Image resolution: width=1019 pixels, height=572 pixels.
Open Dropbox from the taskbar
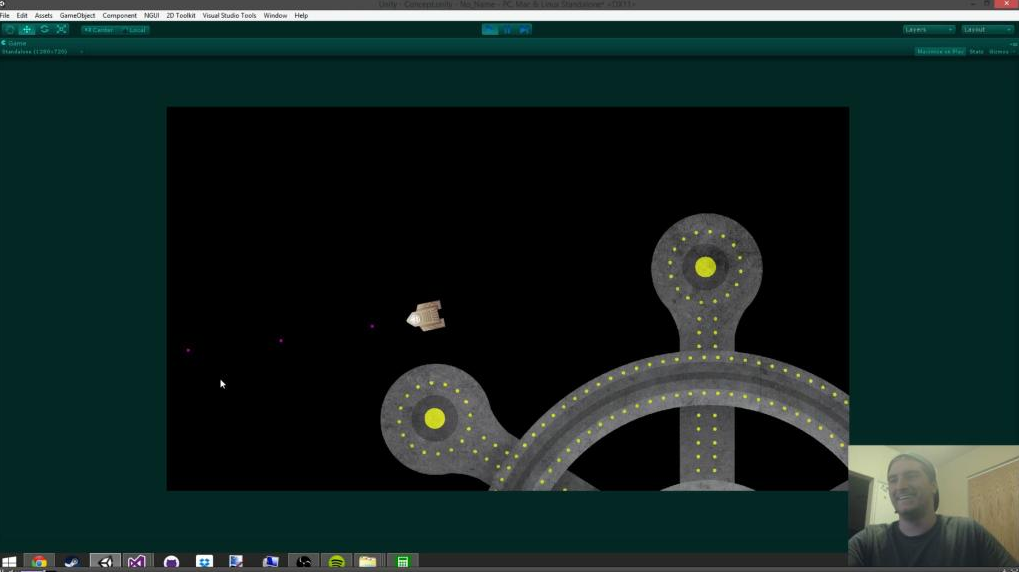click(x=204, y=562)
